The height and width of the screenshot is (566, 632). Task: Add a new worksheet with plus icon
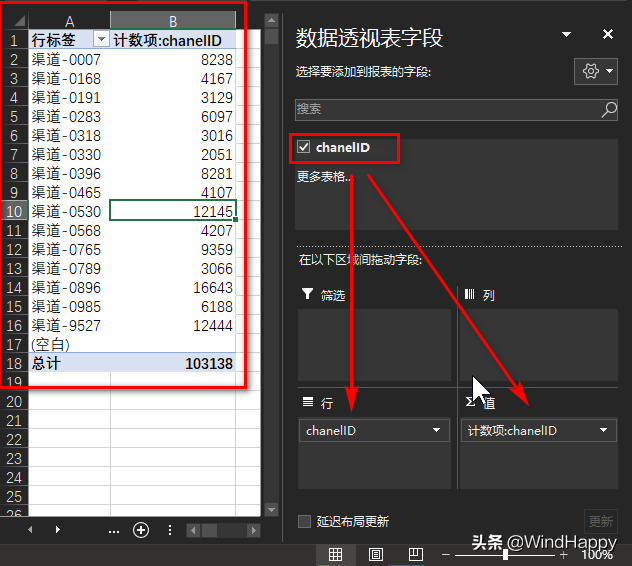[141, 530]
